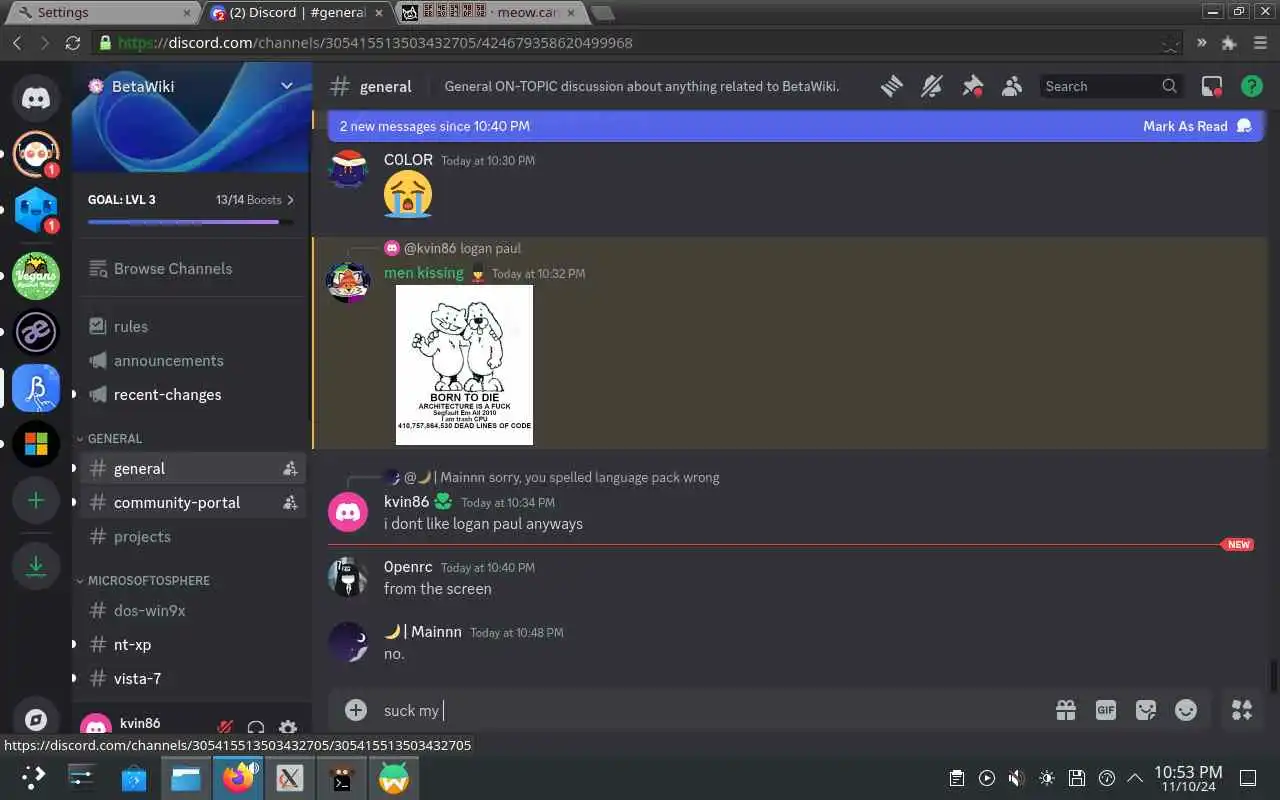Open the recent-changes channel
This screenshot has height=800, width=1280.
[x=192, y=394]
